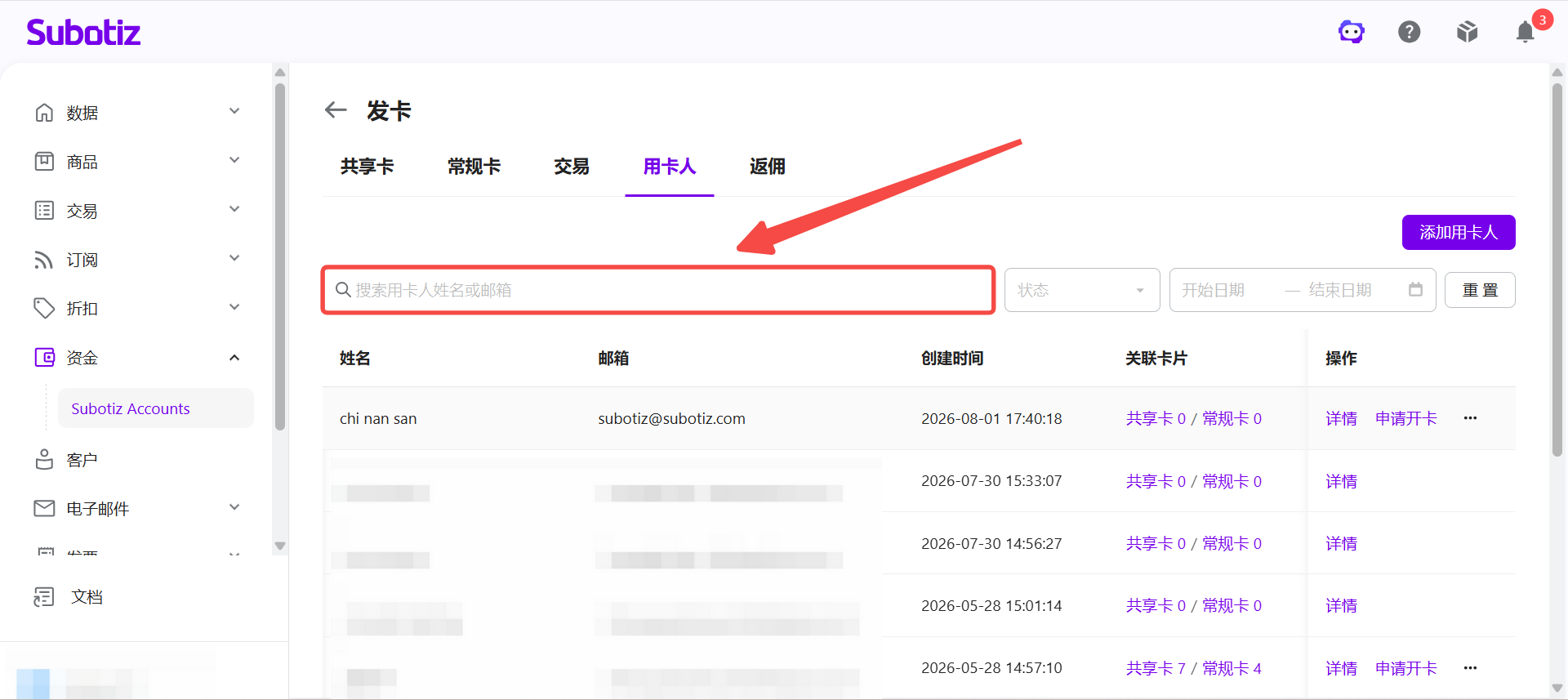Click the 电子邮件 envelope icon
Screen dimensions: 1568x700
pyautogui.click(x=44, y=508)
